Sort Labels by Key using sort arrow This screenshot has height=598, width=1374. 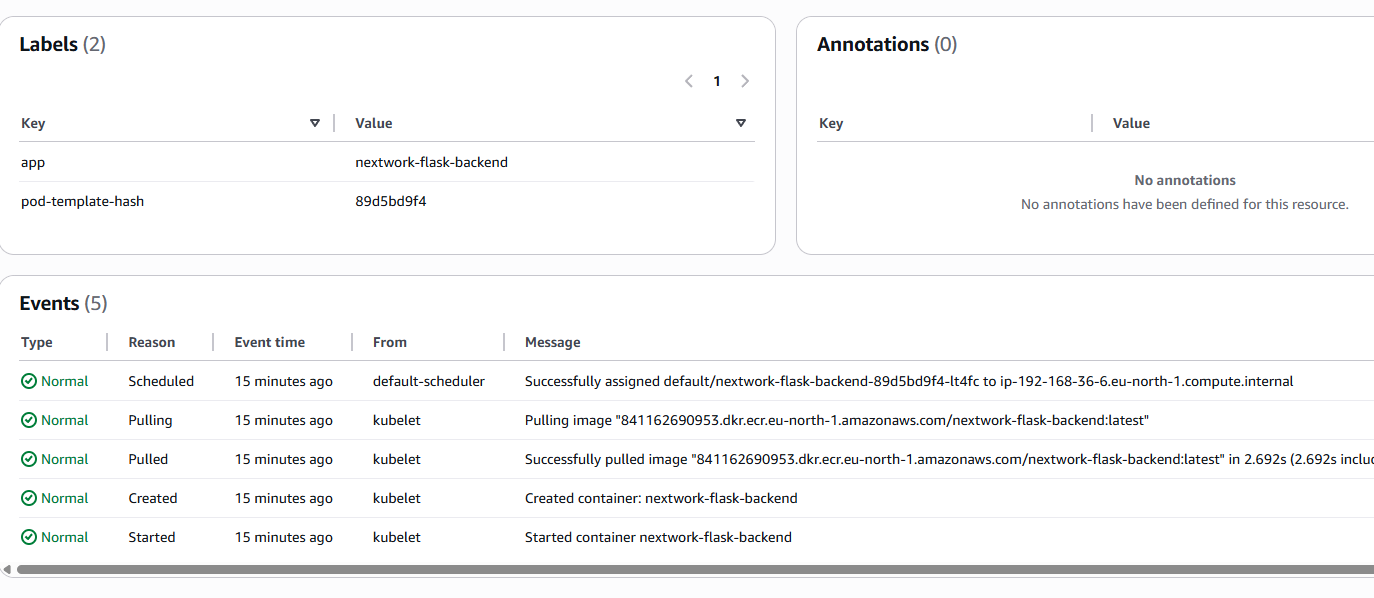(315, 123)
